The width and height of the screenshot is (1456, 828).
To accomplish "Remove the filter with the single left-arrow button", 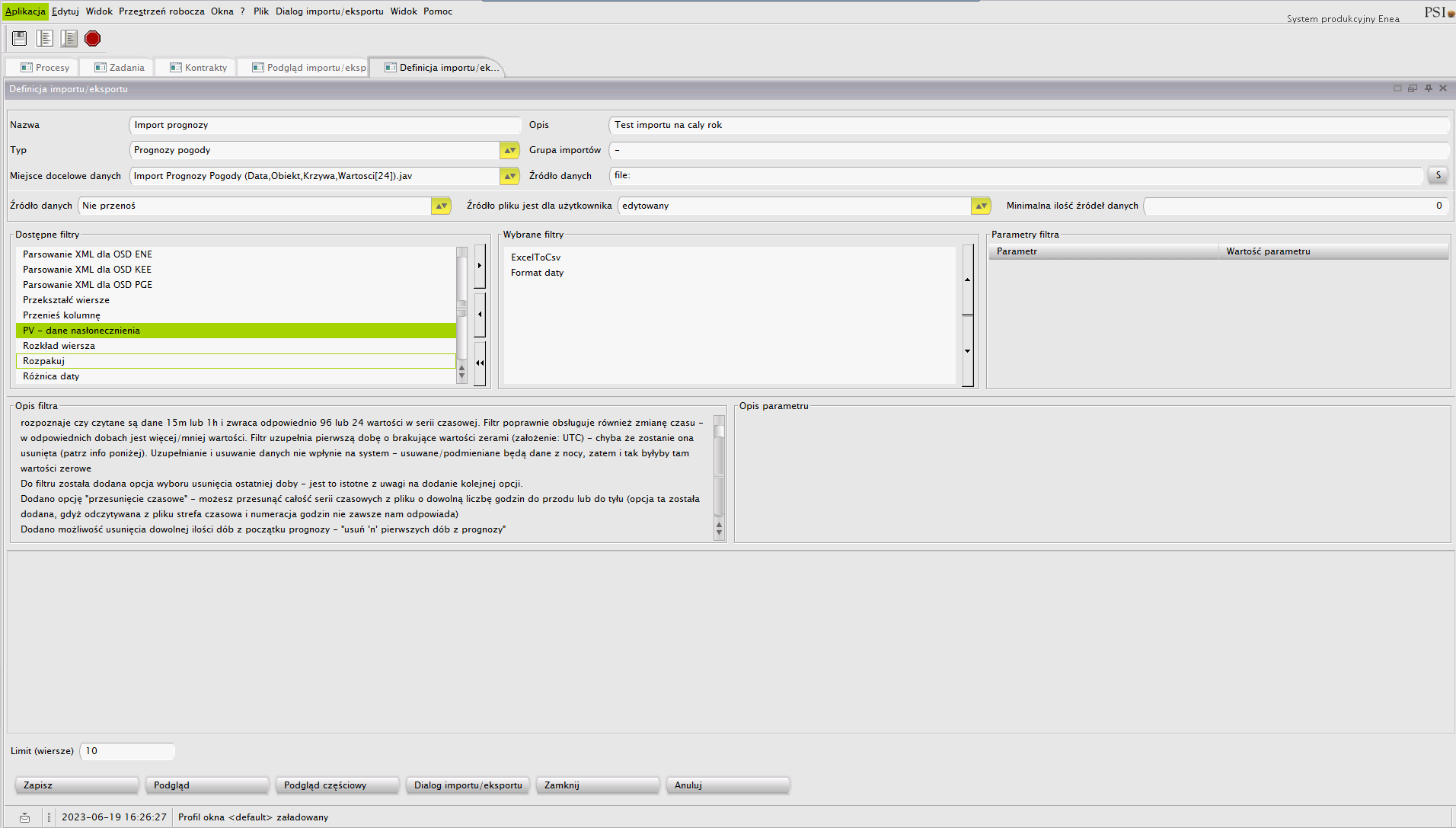I will point(480,314).
